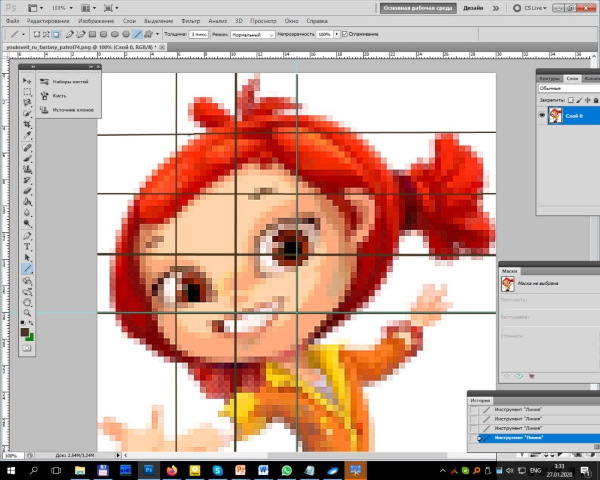Select the Move tool
Image resolution: width=600 pixels, height=480 pixels.
[27, 81]
